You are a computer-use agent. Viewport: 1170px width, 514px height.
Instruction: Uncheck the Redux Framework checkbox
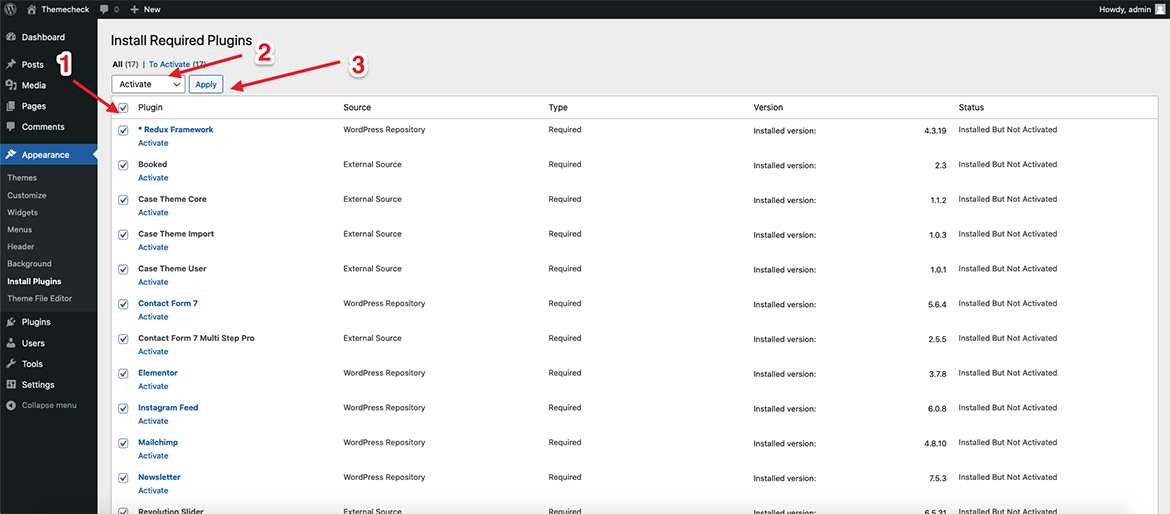point(124,130)
